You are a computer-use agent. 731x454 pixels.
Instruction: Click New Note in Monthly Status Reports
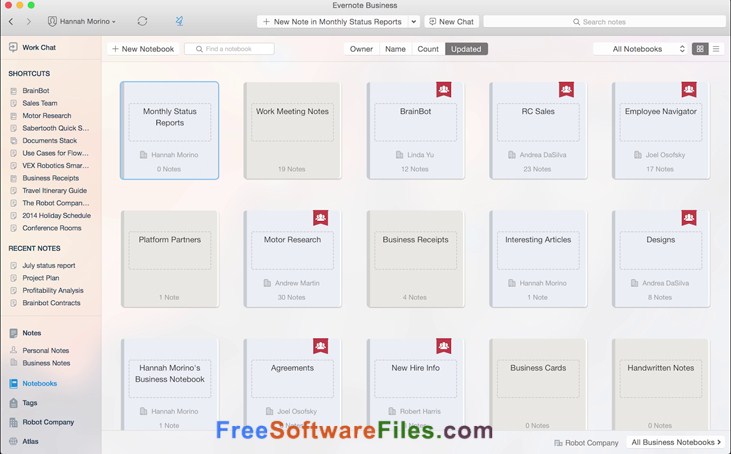pos(332,21)
